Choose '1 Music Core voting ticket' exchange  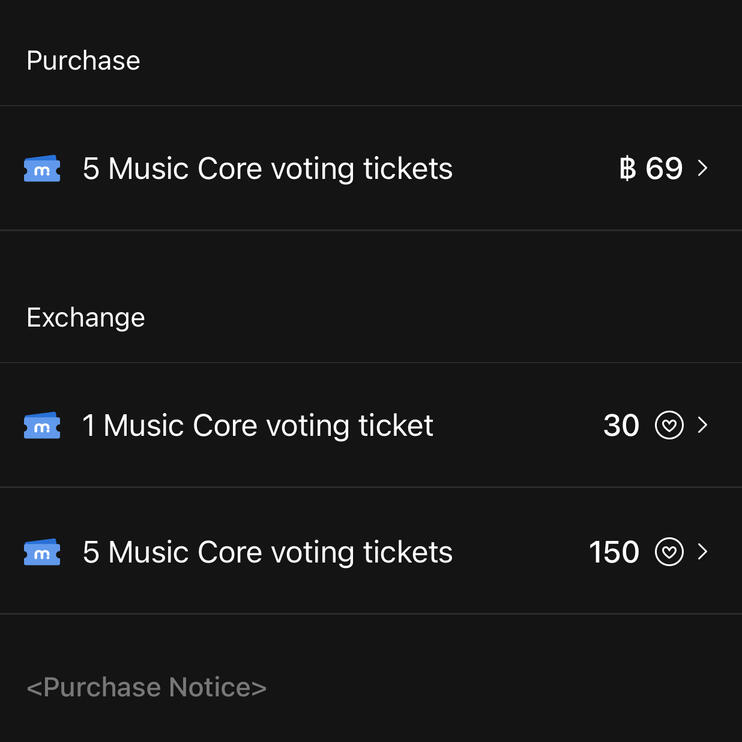[258, 426]
